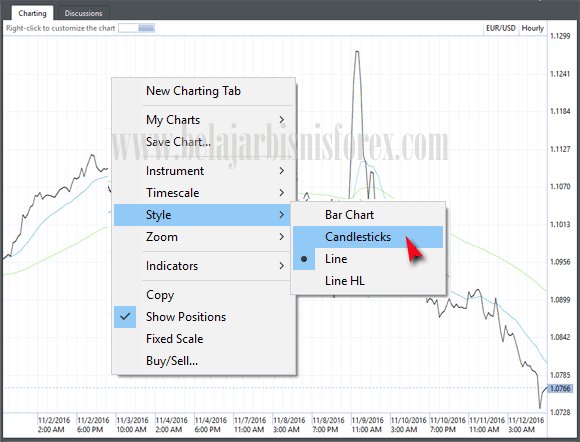Select Candlesticks chart style
580x442 pixels.
368,237
